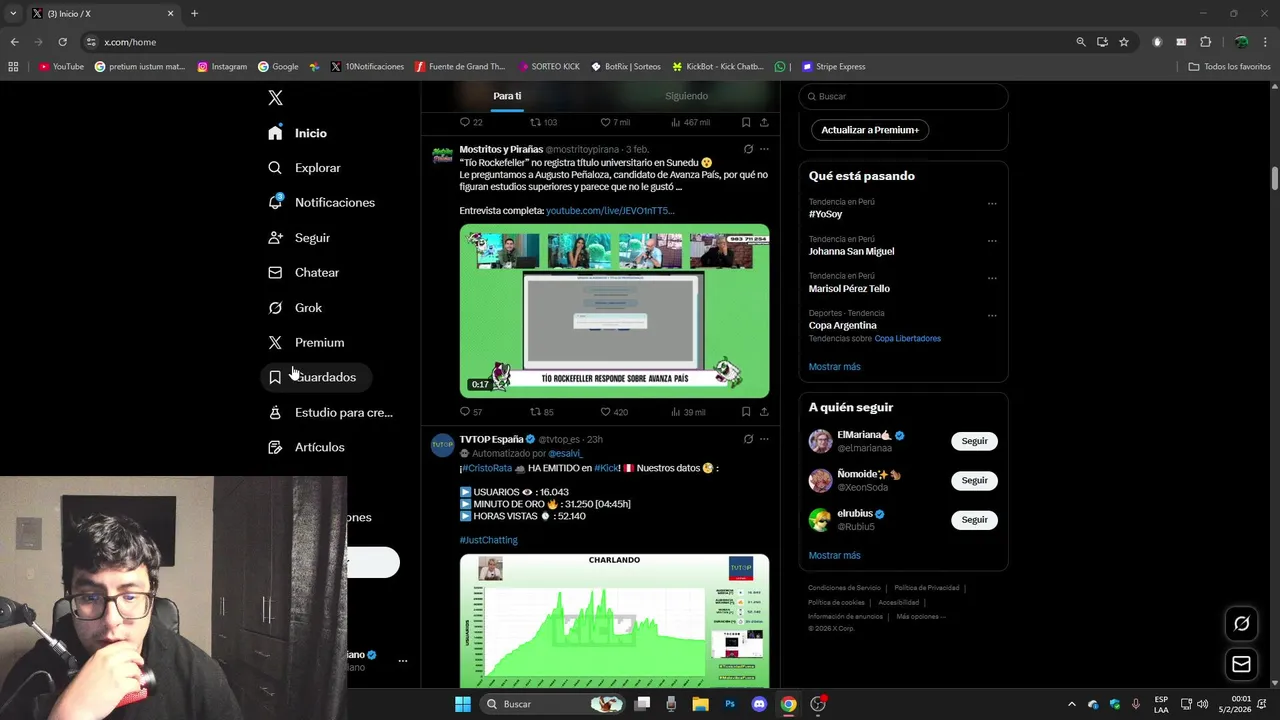This screenshot has height=720, width=1280.
Task: Open Grok explain icon on TVTOP España post
Action: tap(748, 439)
